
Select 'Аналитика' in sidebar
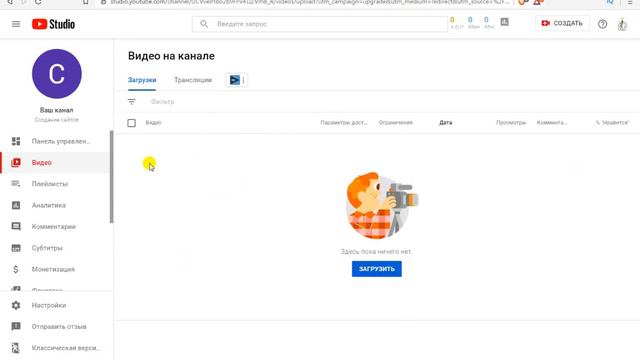(x=49, y=205)
